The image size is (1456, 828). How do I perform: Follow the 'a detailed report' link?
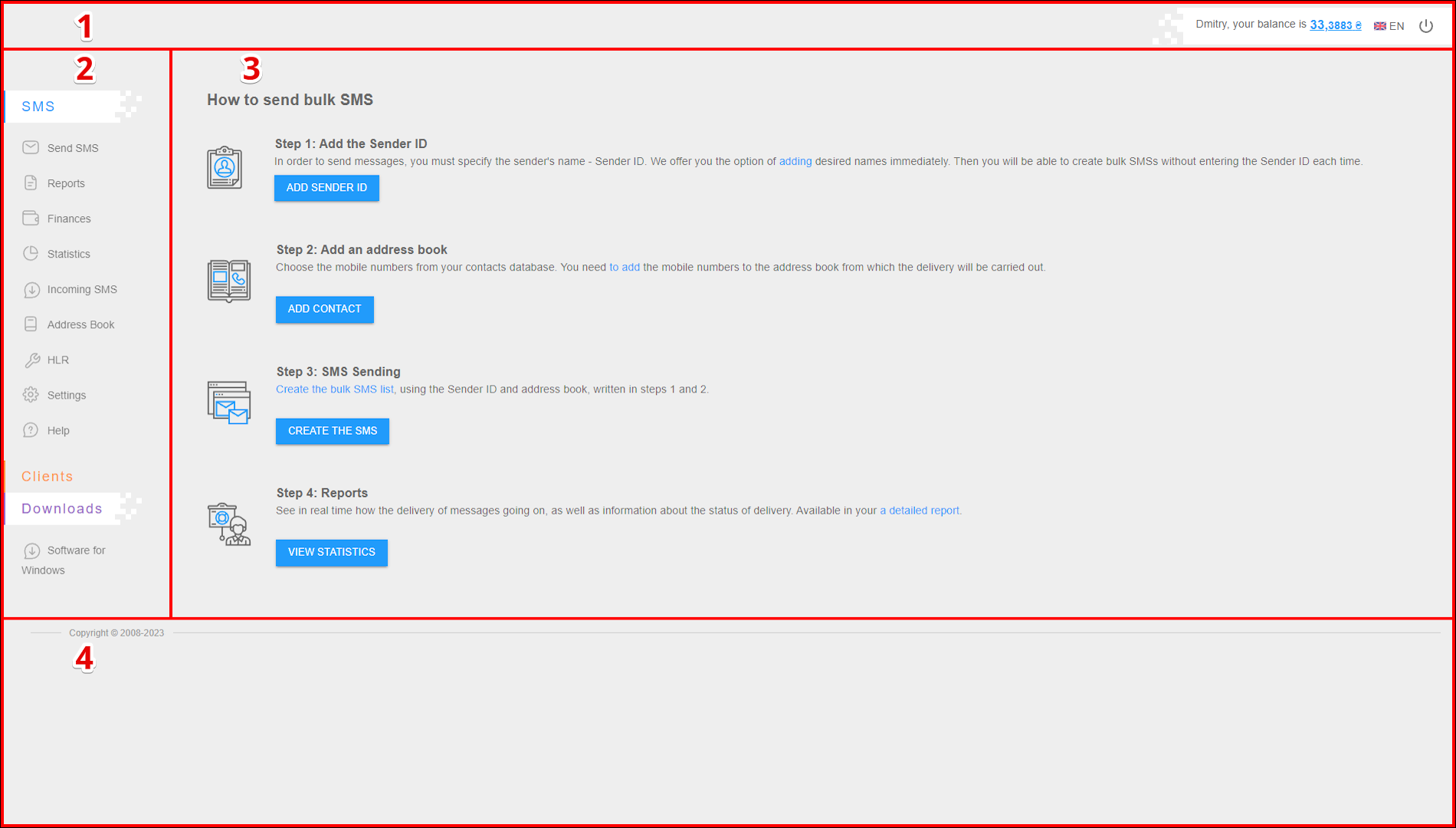920,511
